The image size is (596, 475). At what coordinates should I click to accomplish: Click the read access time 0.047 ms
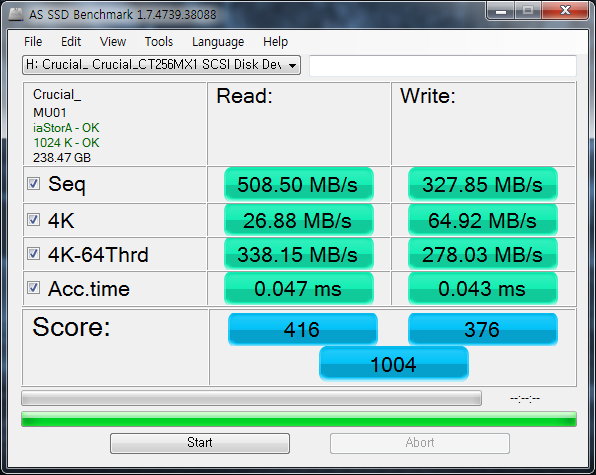pyautogui.click(x=299, y=288)
